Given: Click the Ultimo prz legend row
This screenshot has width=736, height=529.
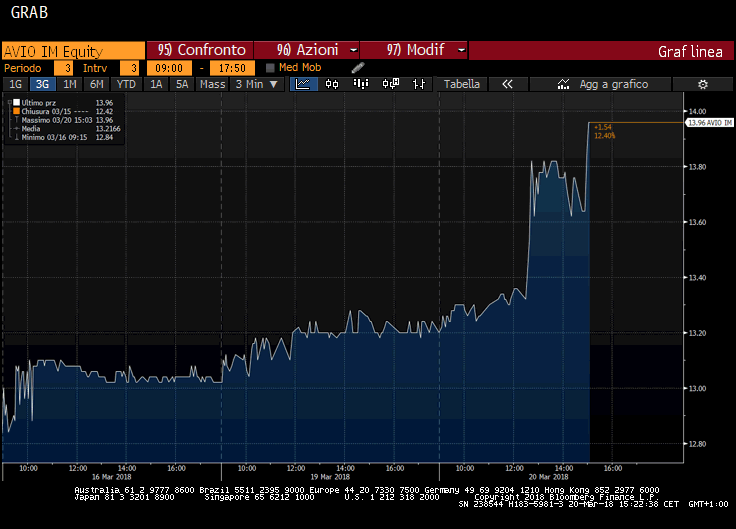Looking at the screenshot, I should [64, 102].
